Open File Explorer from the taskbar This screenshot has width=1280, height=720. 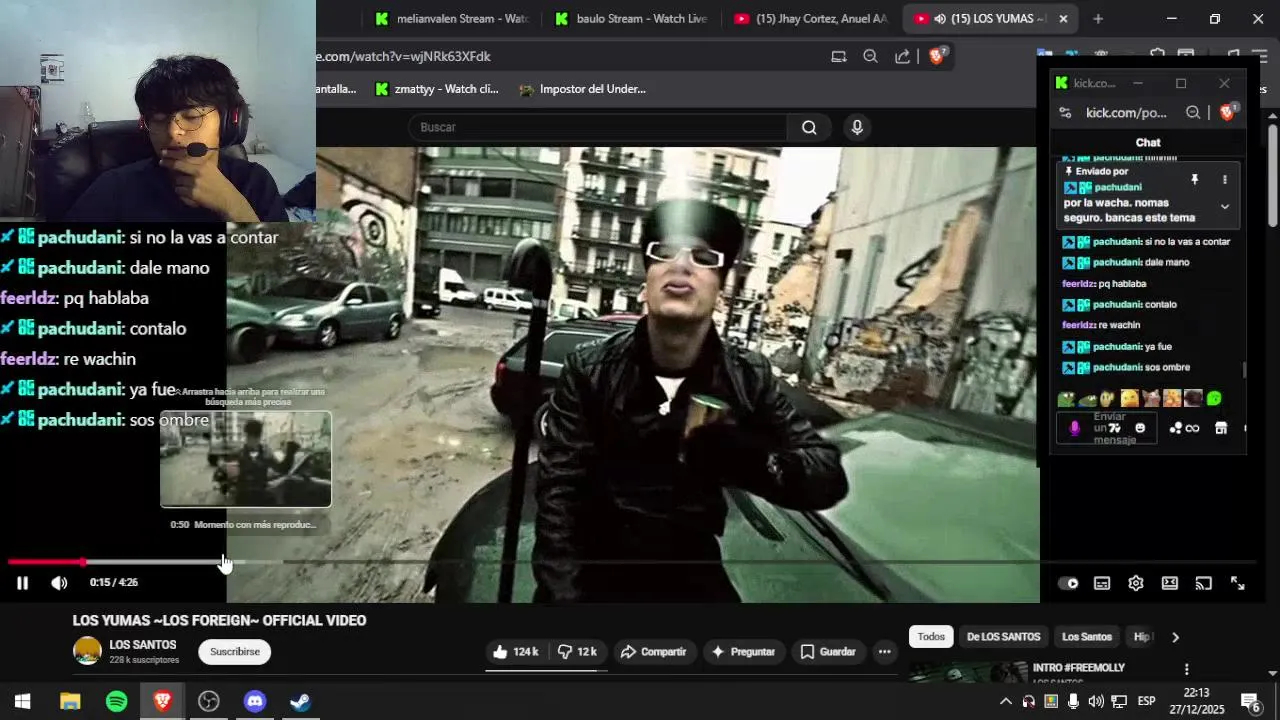70,701
